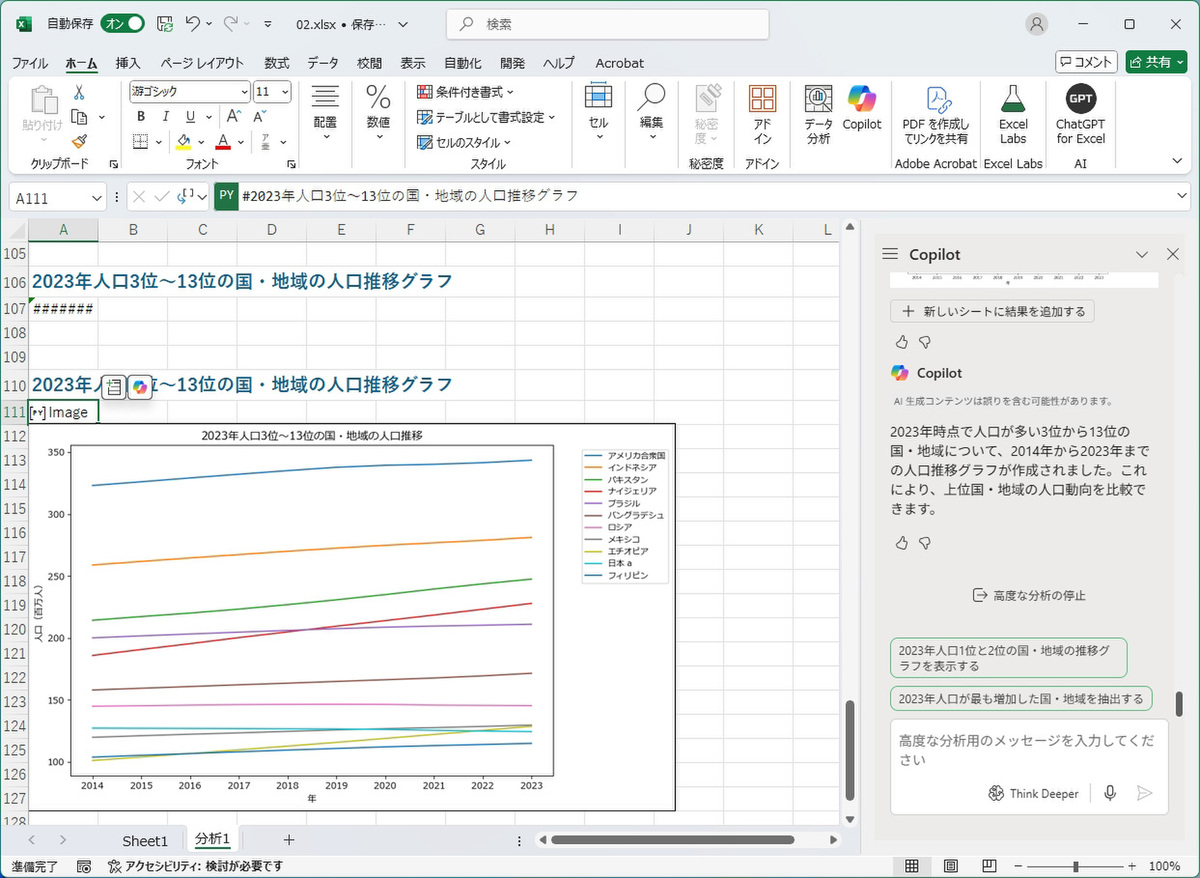Switch to the Sheet1 tab
This screenshot has width=1200, height=878.
pos(145,840)
